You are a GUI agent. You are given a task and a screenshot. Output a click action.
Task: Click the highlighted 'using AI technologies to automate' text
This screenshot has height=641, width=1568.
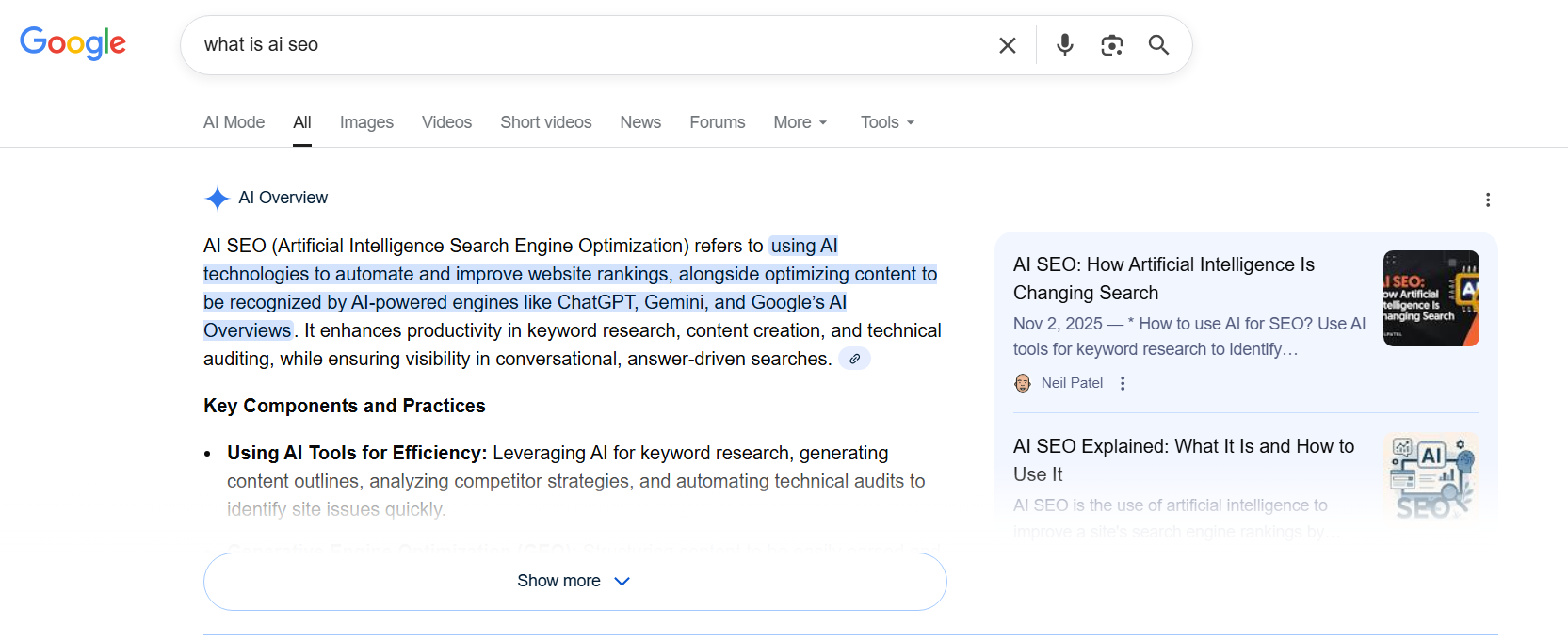pos(571,274)
